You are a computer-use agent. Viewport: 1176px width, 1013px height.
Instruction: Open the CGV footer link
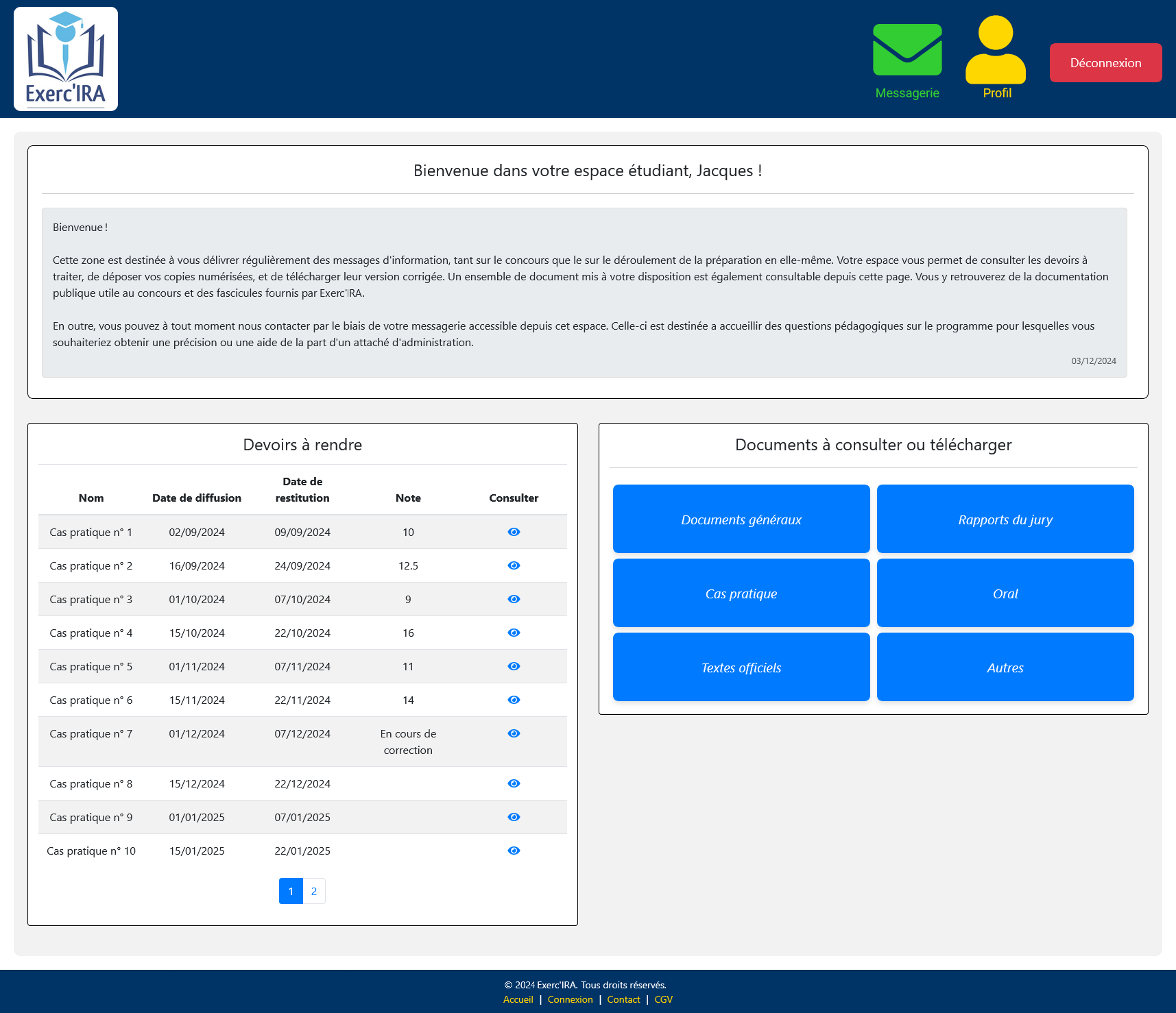[663, 999]
